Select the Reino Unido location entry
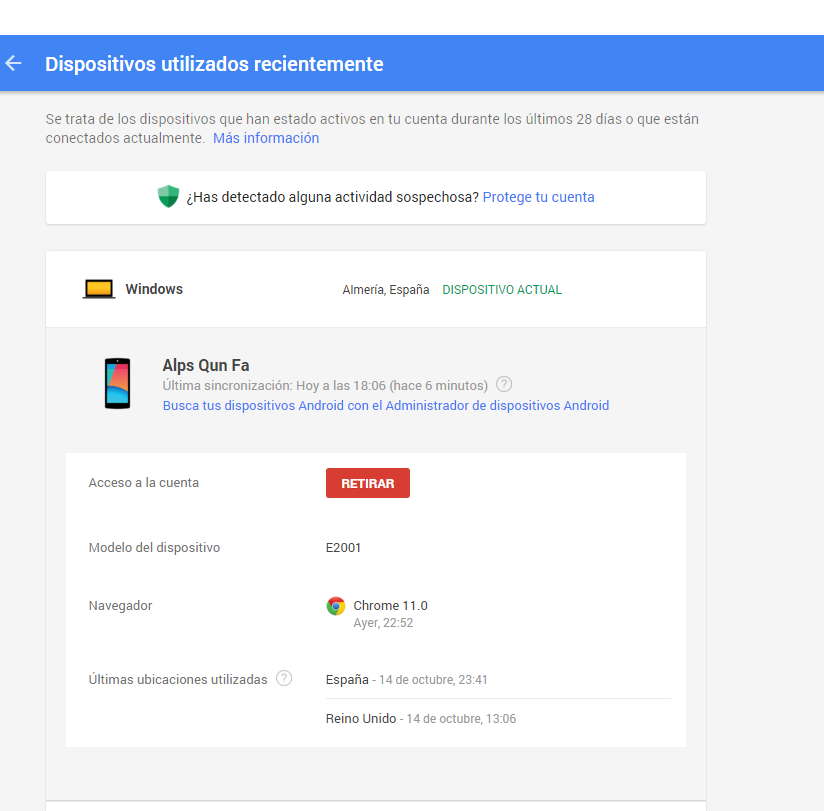The height and width of the screenshot is (811, 824). click(x=361, y=719)
